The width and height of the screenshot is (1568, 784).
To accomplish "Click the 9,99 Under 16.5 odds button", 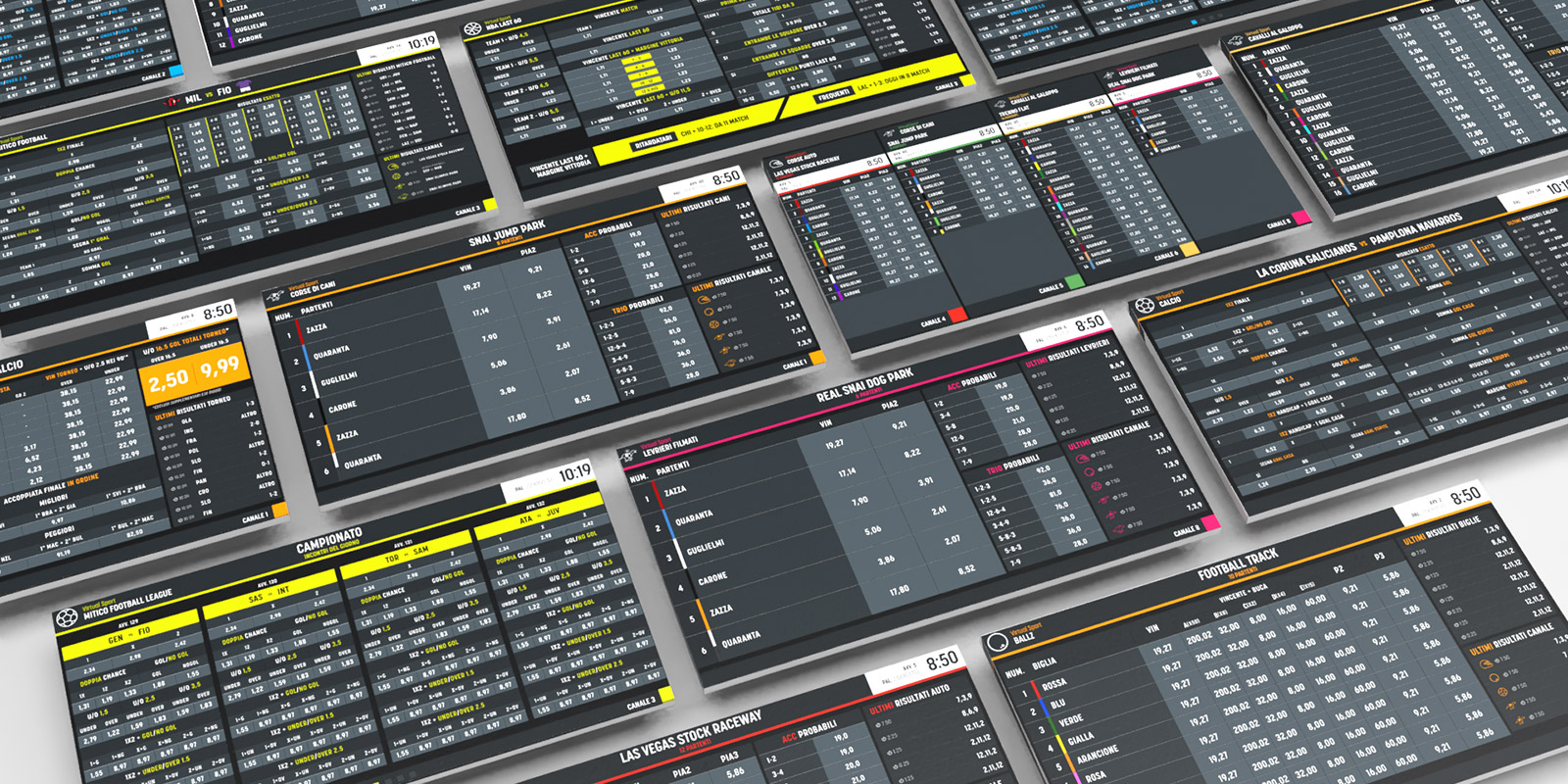I will tap(219, 367).
